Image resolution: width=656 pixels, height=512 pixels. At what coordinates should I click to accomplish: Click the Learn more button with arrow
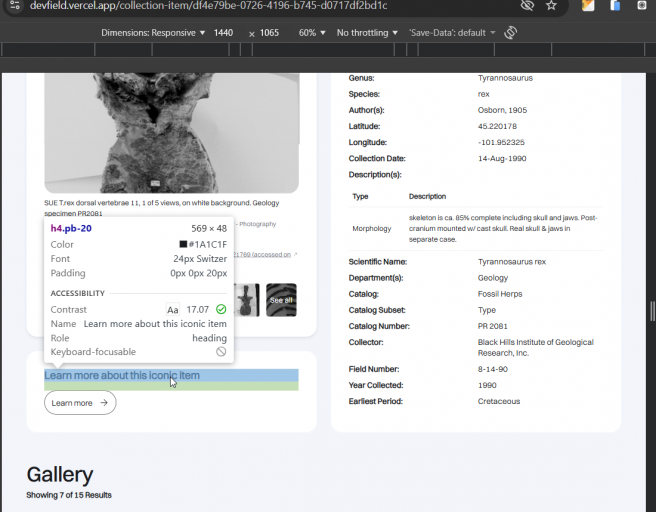pos(80,403)
